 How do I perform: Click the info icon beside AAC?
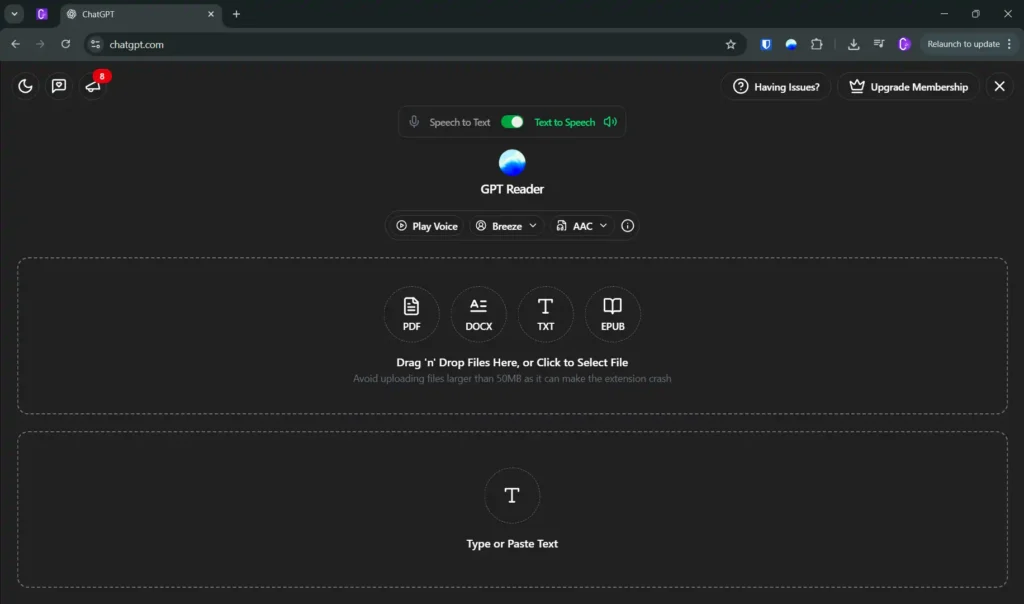[x=628, y=226]
